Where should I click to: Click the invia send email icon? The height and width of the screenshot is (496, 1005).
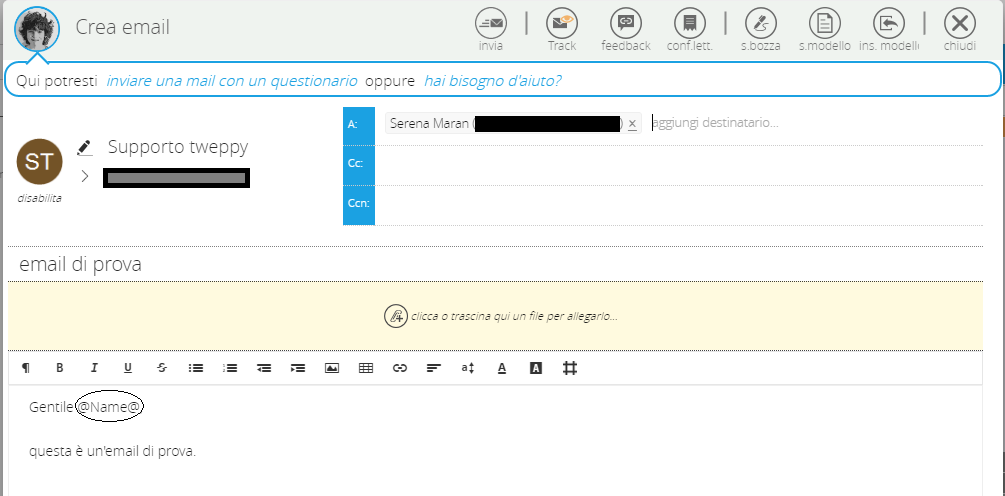click(x=491, y=23)
